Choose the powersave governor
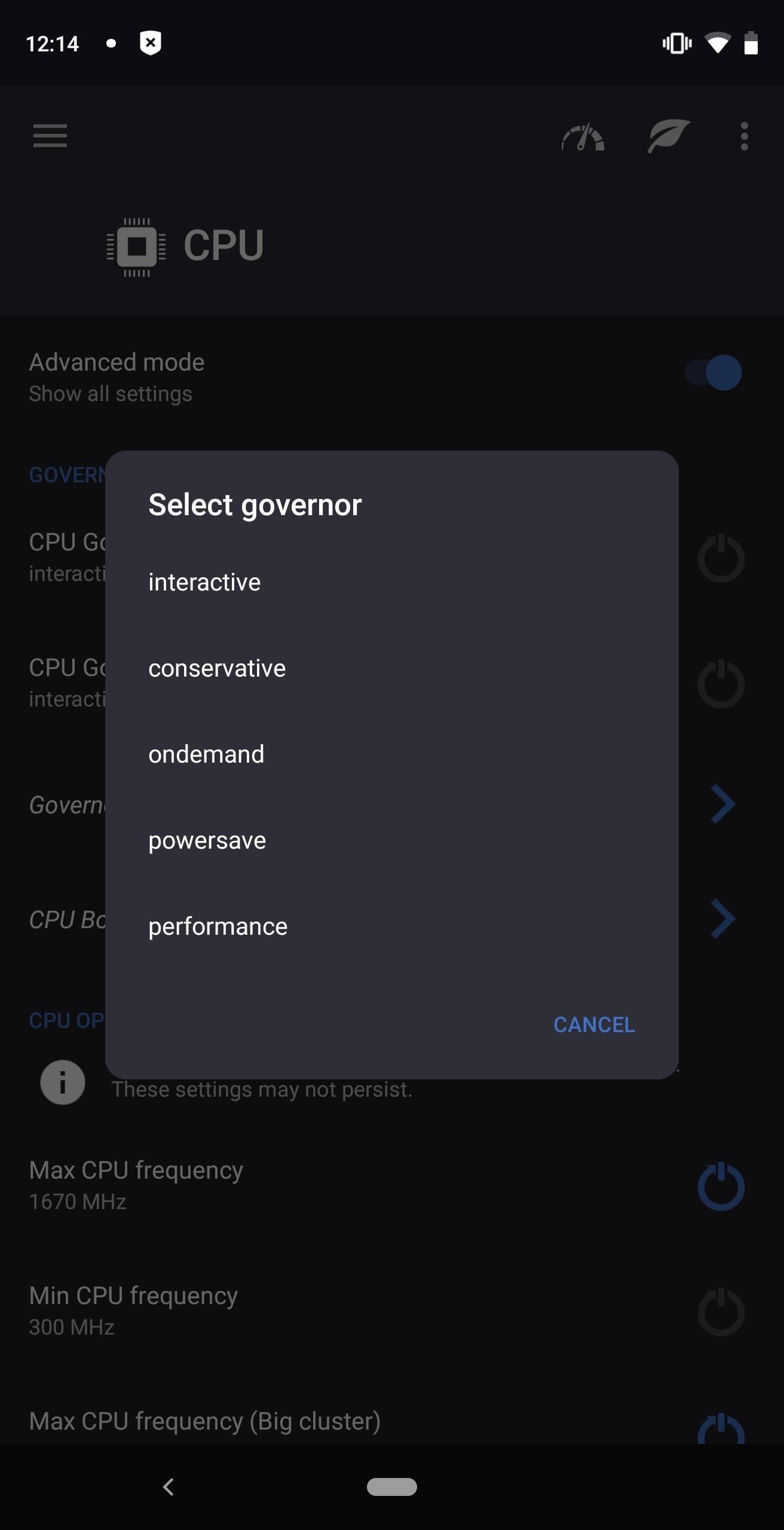 [x=391, y=840]
